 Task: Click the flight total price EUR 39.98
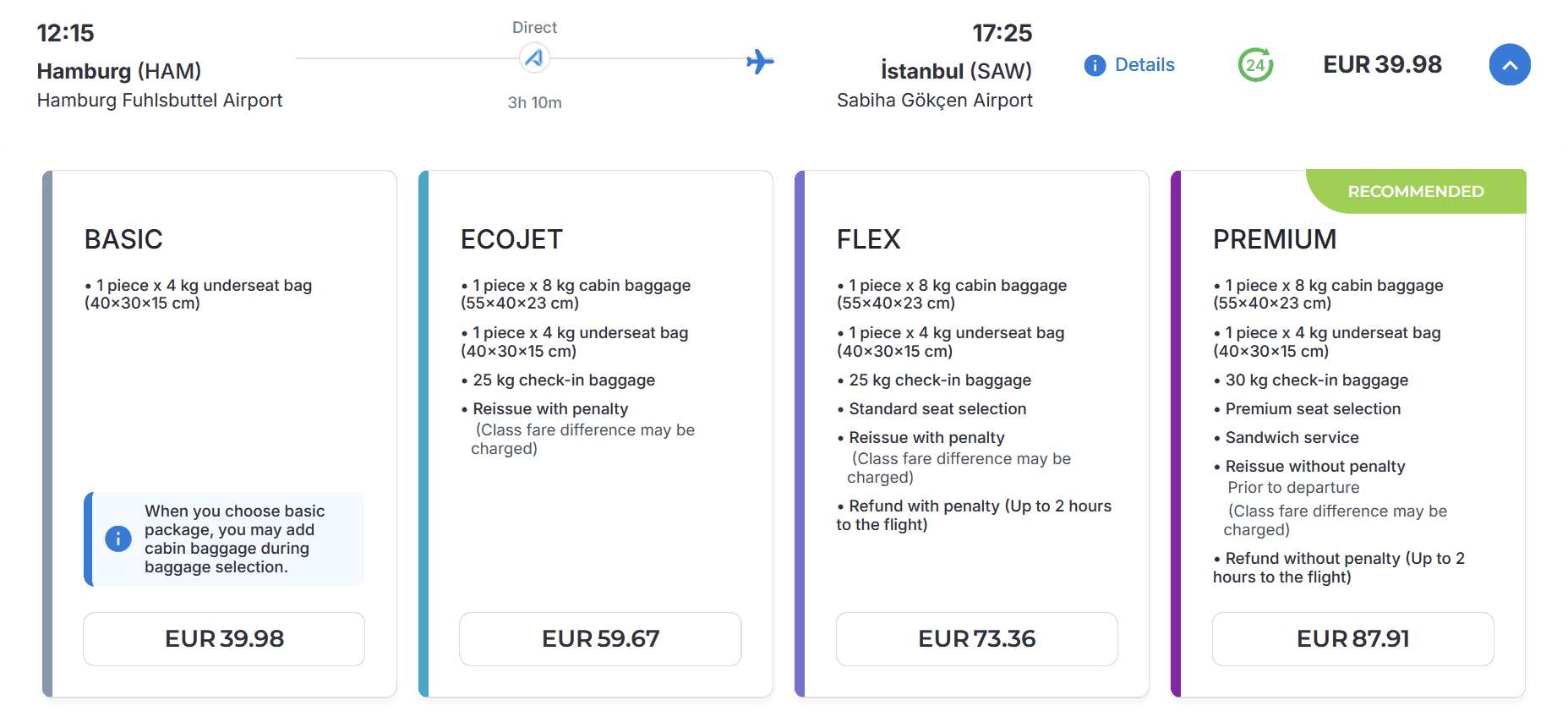(1382, 65)
